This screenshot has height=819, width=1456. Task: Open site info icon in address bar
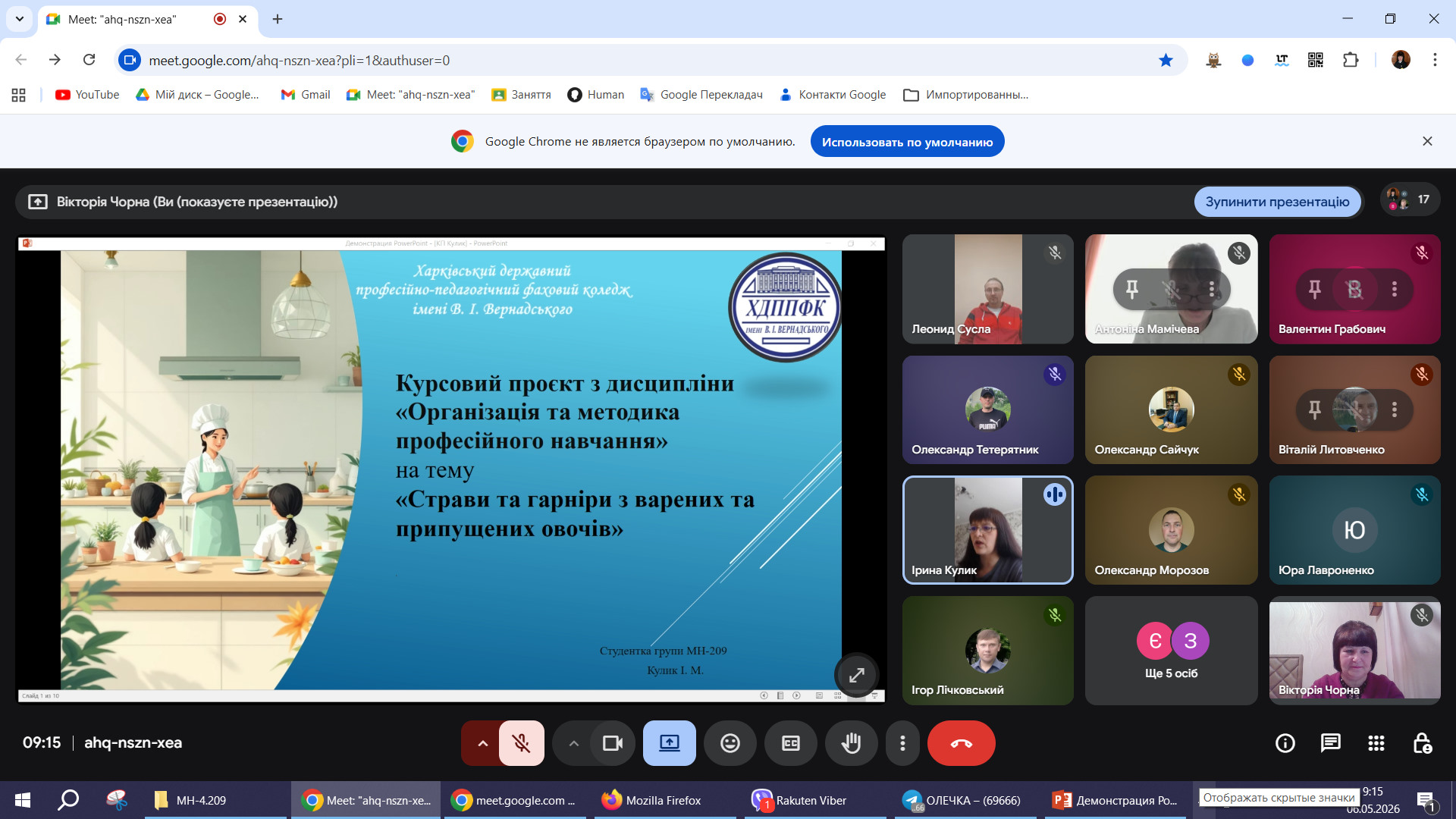(130, 60)
